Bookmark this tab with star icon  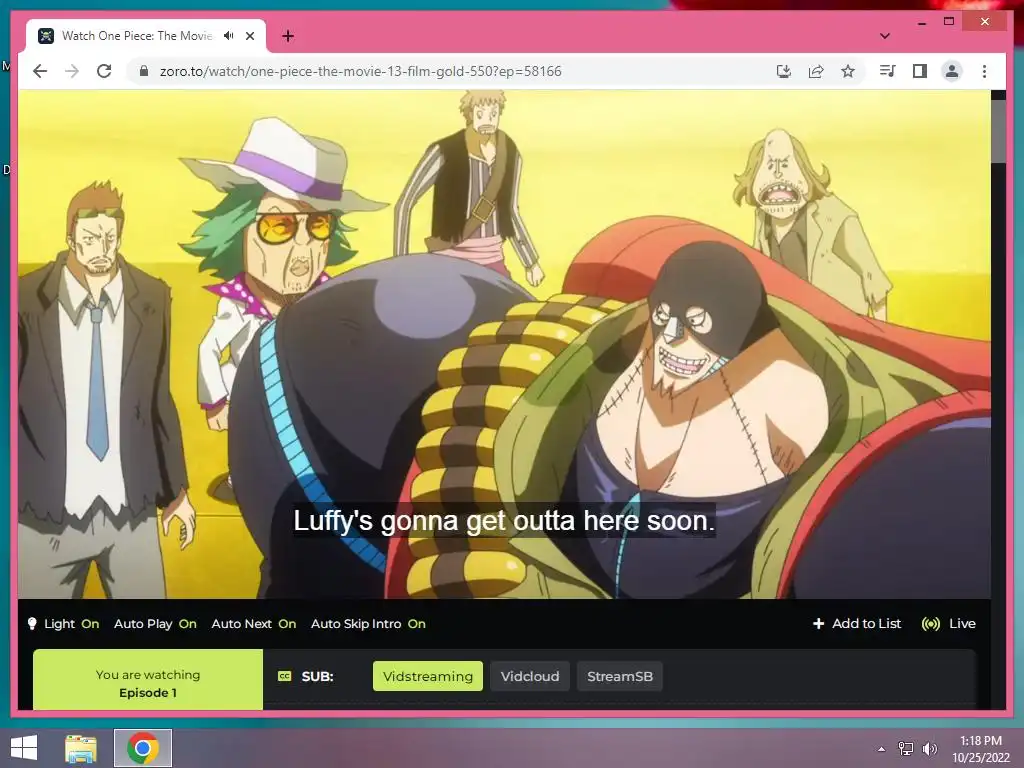[x=848, y=71]
